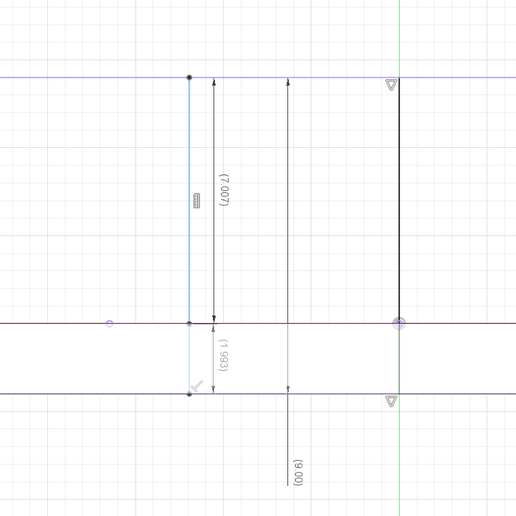This screenshot has height=516, width=516.
Task: Select the bottom endpoint on the lower purple line
Action: coord(189,394)
